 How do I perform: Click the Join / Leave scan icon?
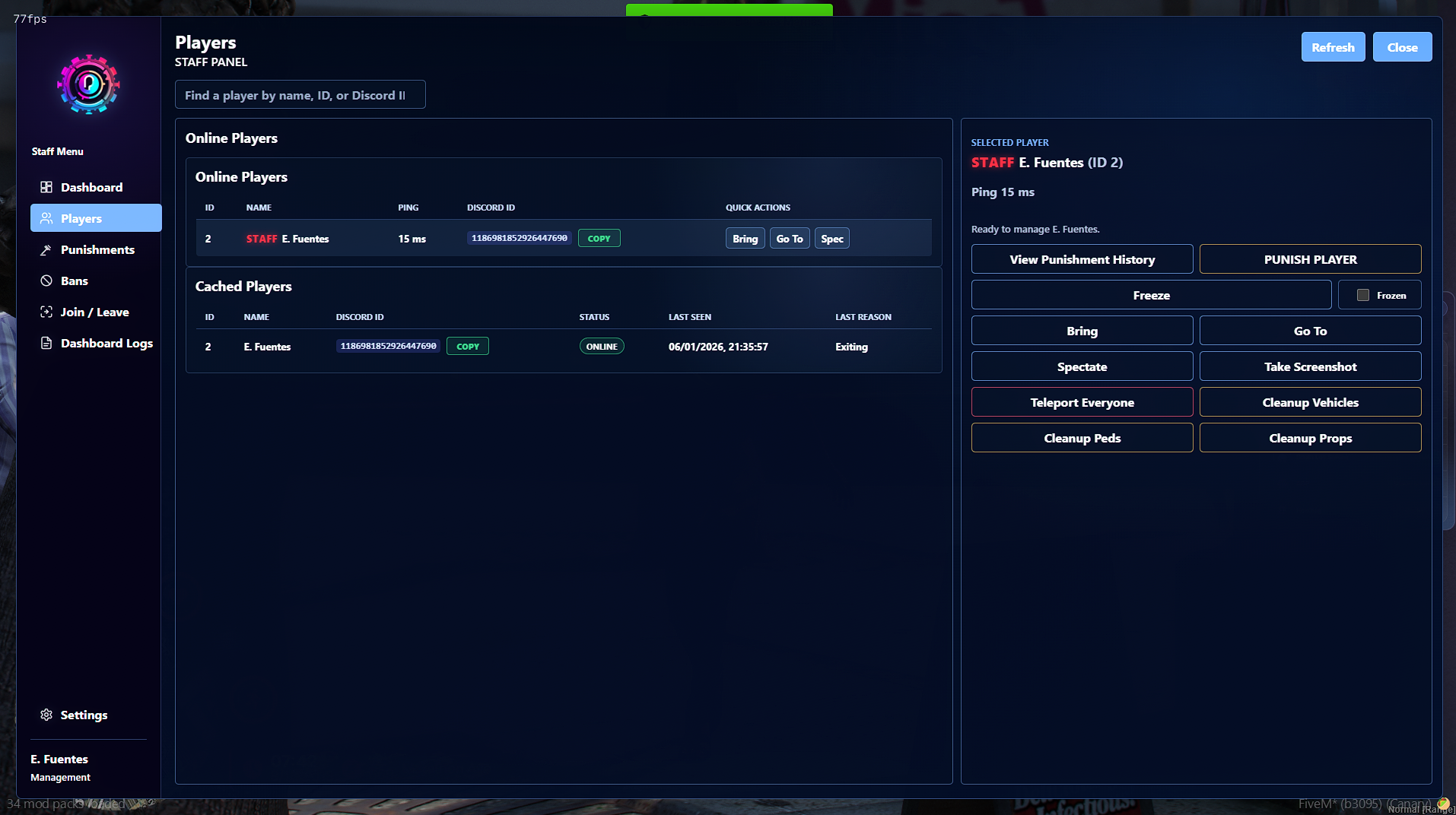pyautogui.click(x=46, y=312)
